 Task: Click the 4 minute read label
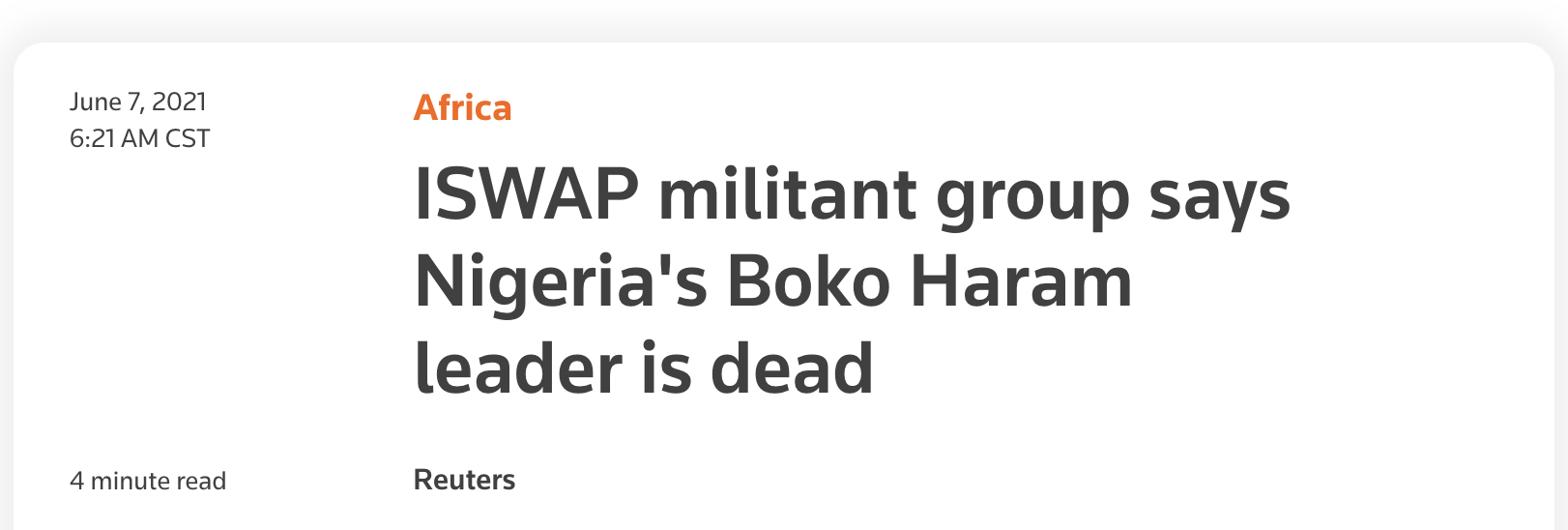[148, 481]
